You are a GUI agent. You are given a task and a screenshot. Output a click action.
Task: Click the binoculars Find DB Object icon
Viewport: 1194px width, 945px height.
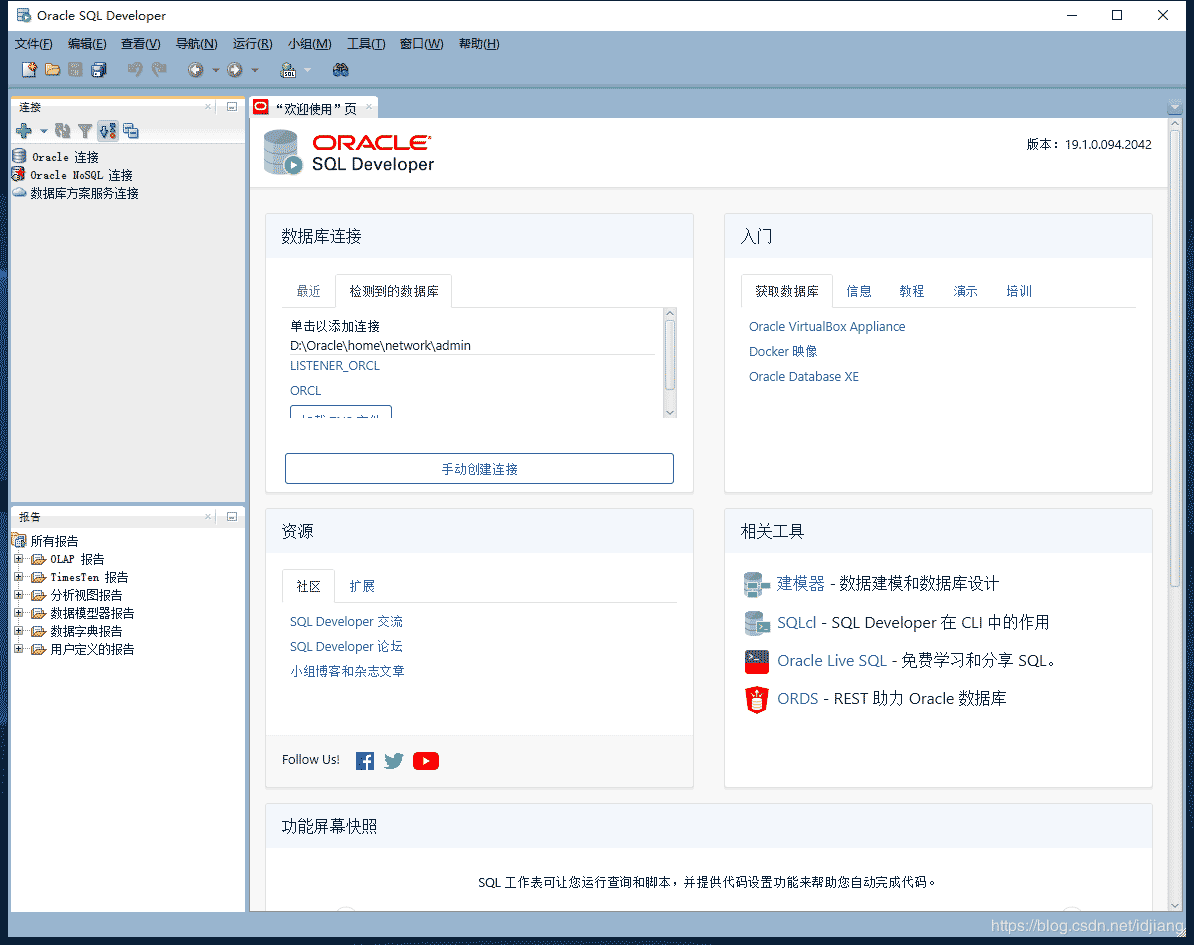(x=340, y=70)
